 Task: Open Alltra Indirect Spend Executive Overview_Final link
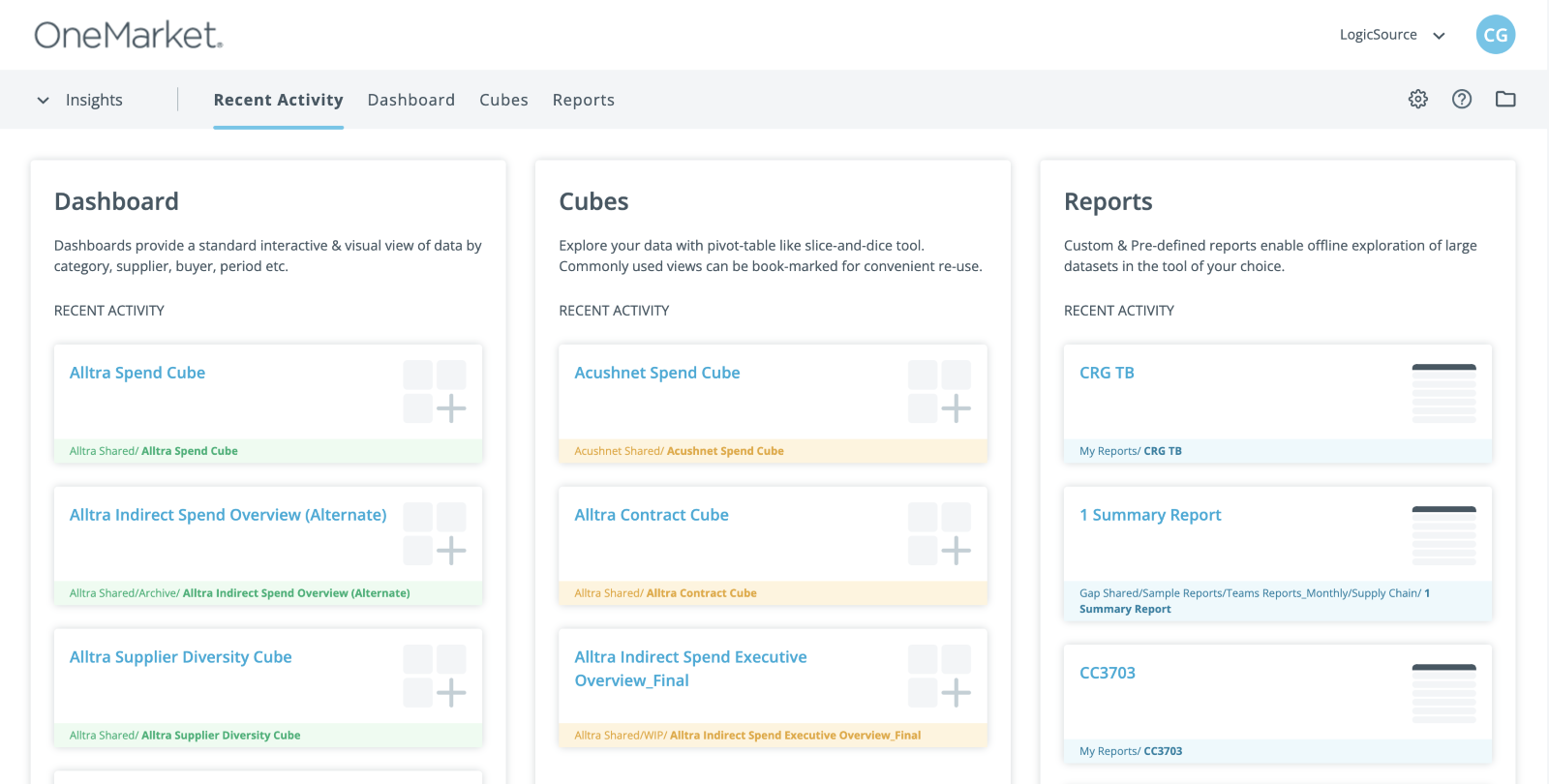coord(690,669)
